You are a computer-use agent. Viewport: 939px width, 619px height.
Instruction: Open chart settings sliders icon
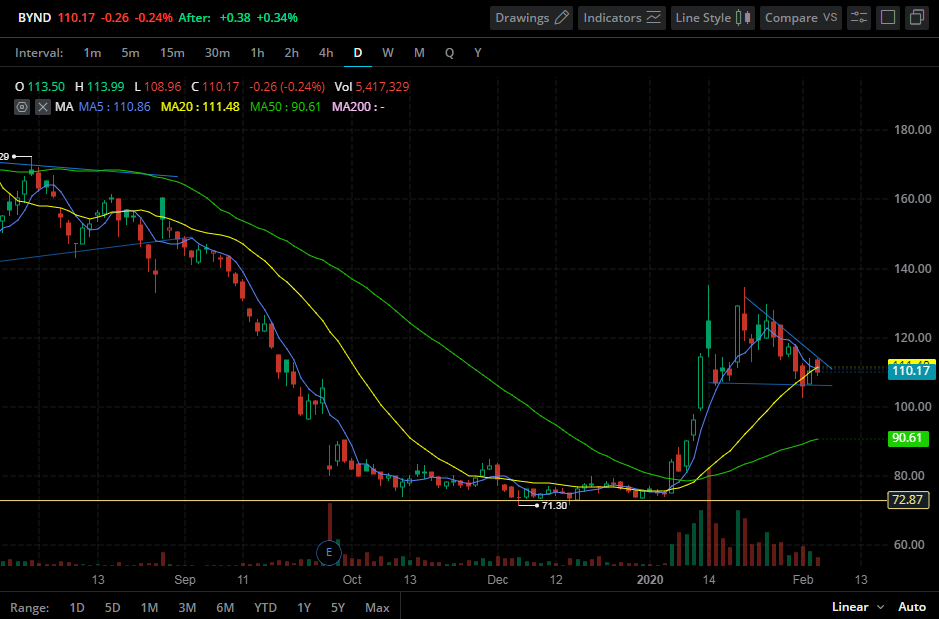(x=859, y=18)
